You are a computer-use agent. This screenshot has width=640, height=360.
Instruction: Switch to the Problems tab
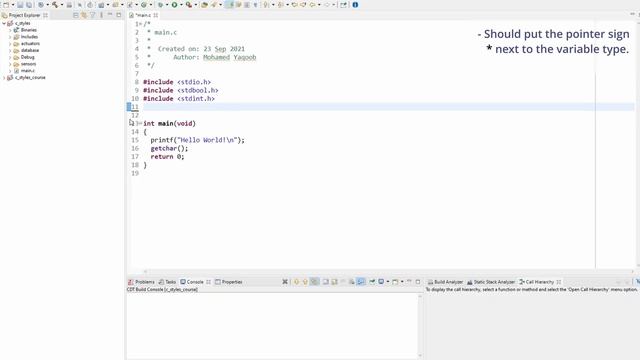(x=141, y=282)
